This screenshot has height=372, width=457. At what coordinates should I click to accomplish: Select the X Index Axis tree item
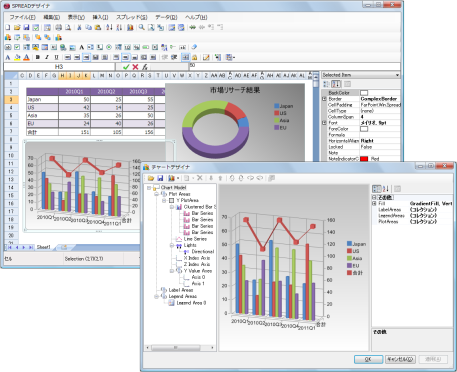(197, 258)
